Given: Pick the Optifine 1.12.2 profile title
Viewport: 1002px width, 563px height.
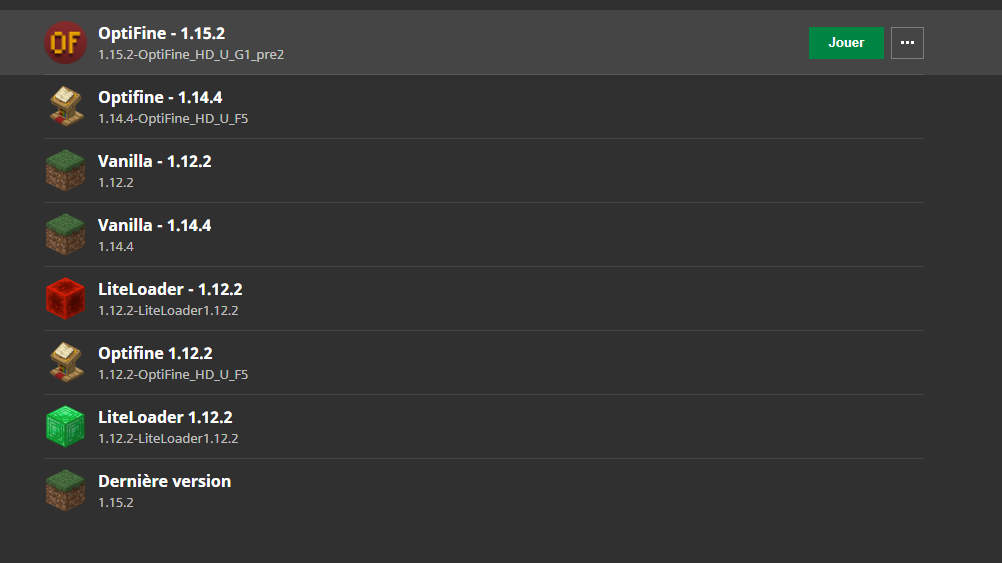Looking at the screenshot, I should tap(155, 353).
